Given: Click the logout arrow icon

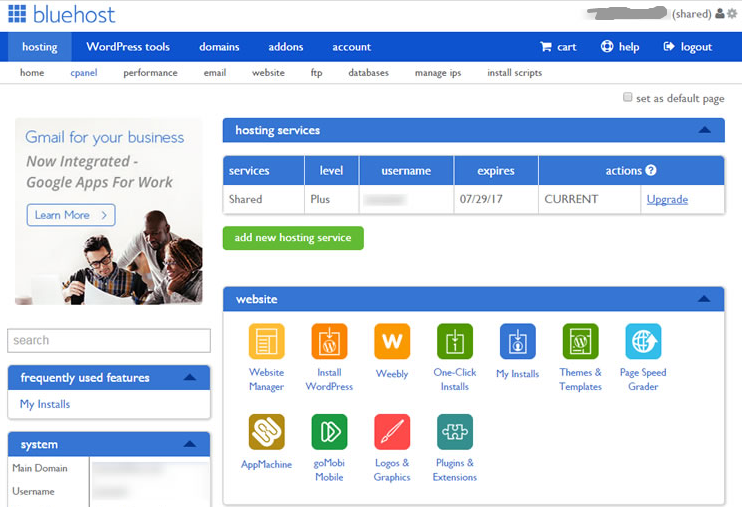Looking at the screenshot, I should [x=669, y=46].
